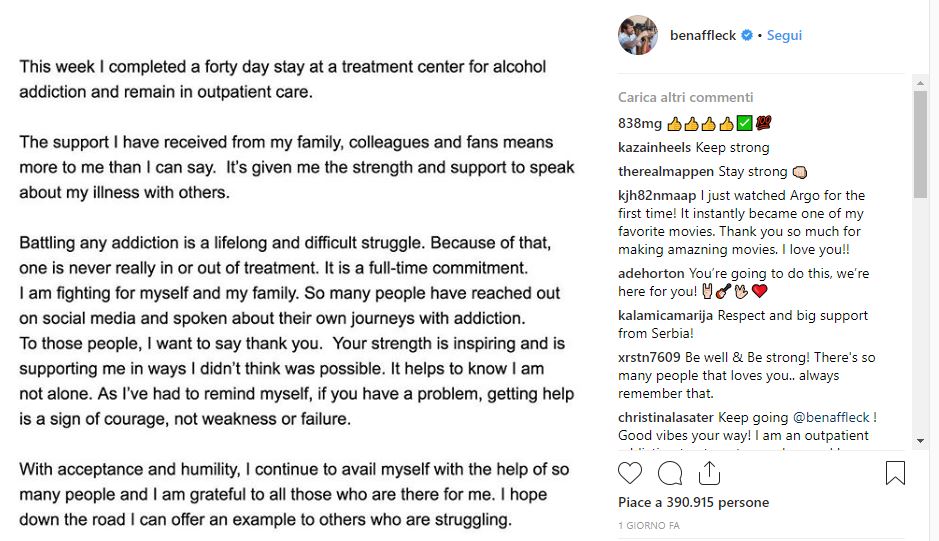Open benaffleck profile picture
The height and width of the screenshot is (541, 939).
click(x=638, y=35)
